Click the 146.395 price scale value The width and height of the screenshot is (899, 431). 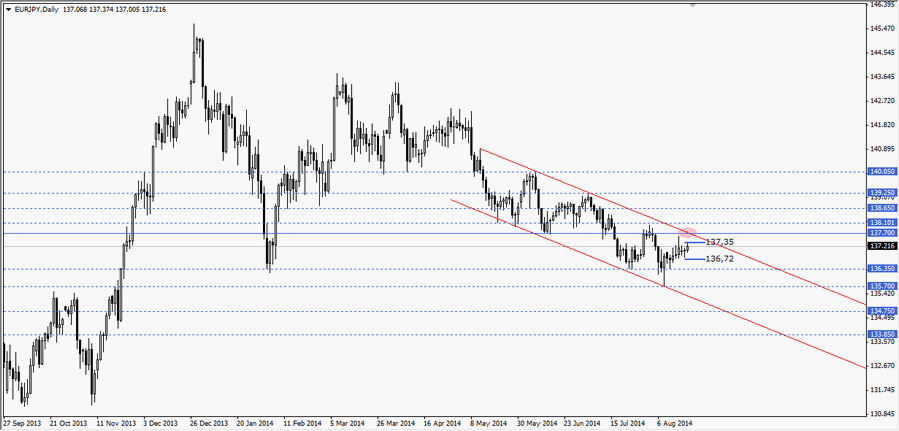click(x=883, y=4)
